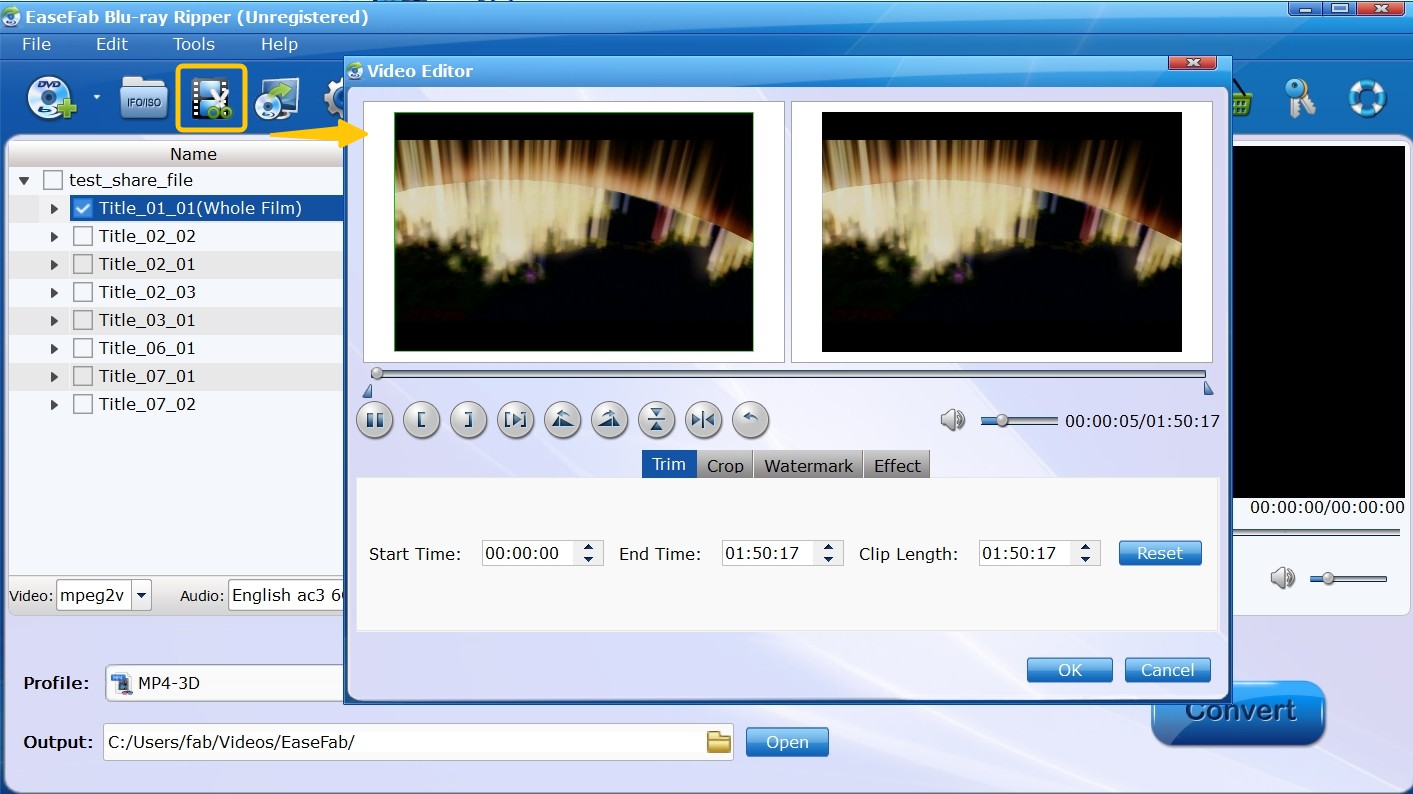Collapse the test_share_file tree node
1413x794 pixels.
[24, 181]
